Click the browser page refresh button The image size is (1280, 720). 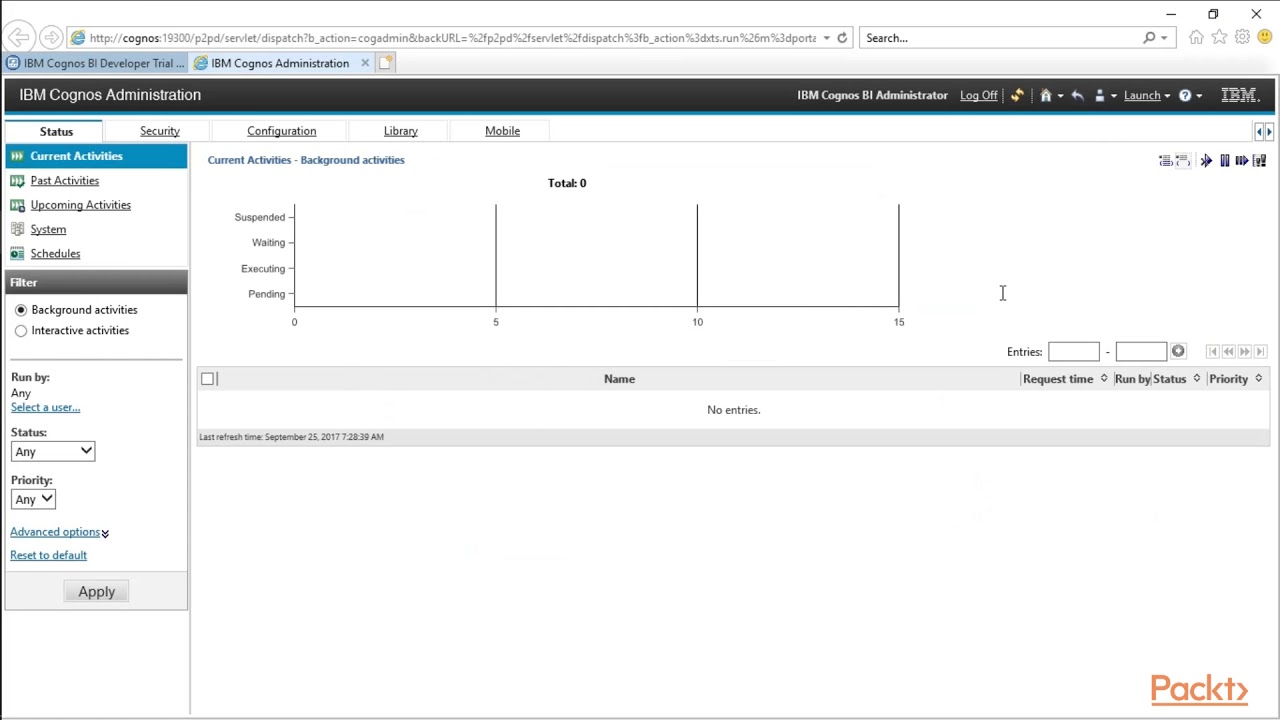(x=842, y=38)
